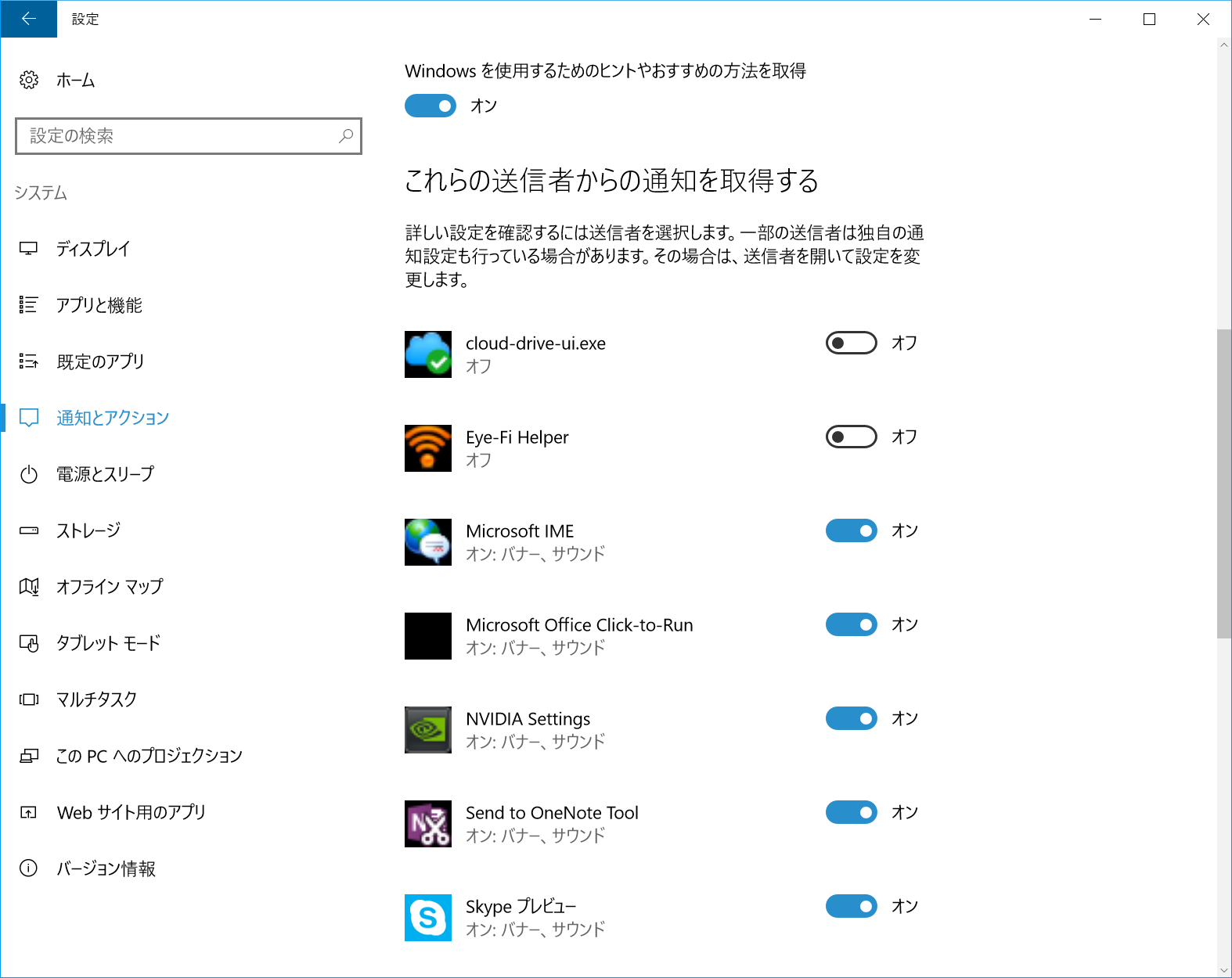The image size is (1232, 978).
Task: Open マルチタスク settings
Action: pos(96,699)
